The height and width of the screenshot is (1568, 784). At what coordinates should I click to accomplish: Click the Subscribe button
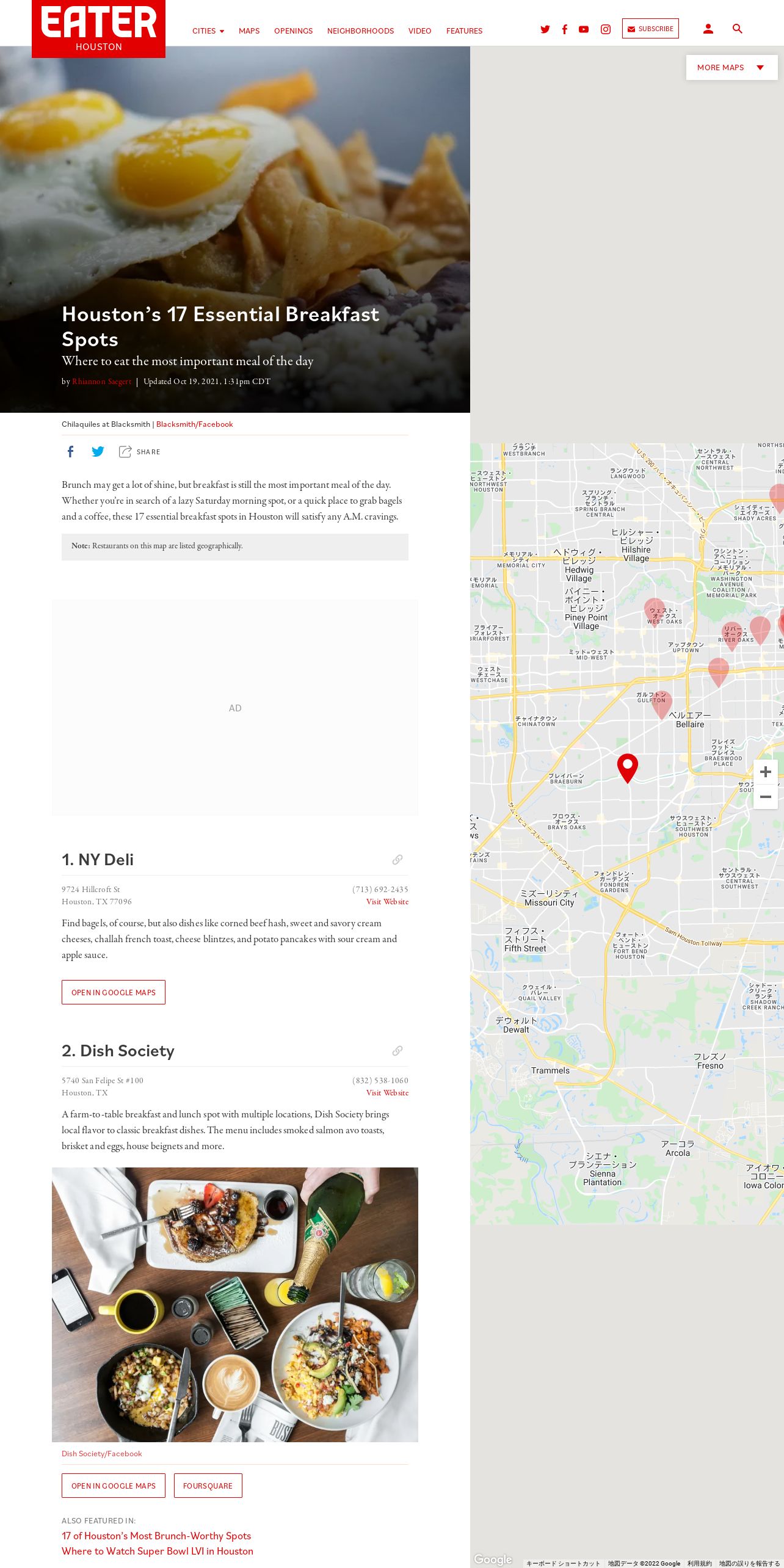650,29
